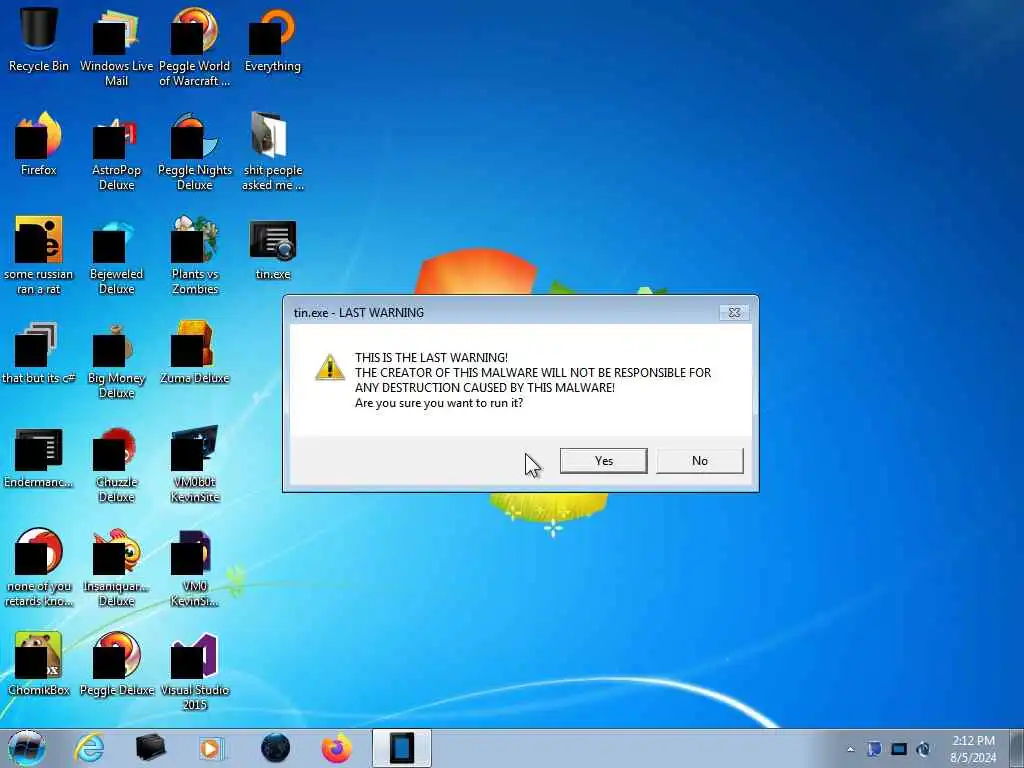Open Windows Media Player from taskbar
The height and width of the screenshot is (768, 1024).
pos(212,748)
